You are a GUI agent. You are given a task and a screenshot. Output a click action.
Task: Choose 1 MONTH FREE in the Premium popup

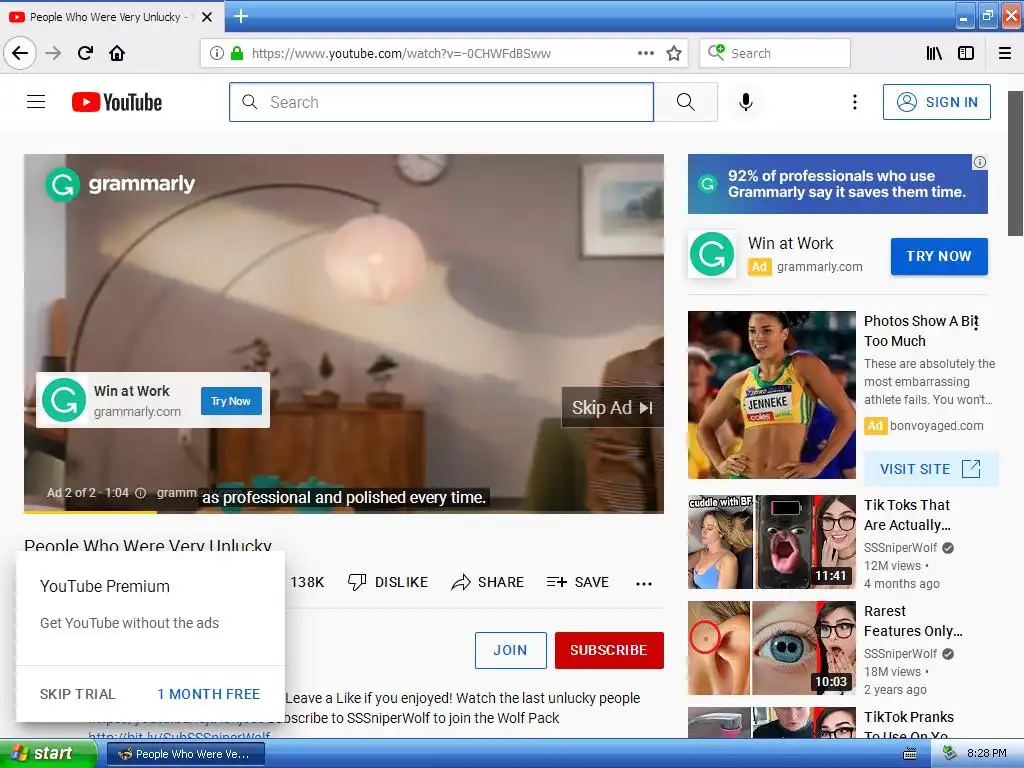(209, 694)
